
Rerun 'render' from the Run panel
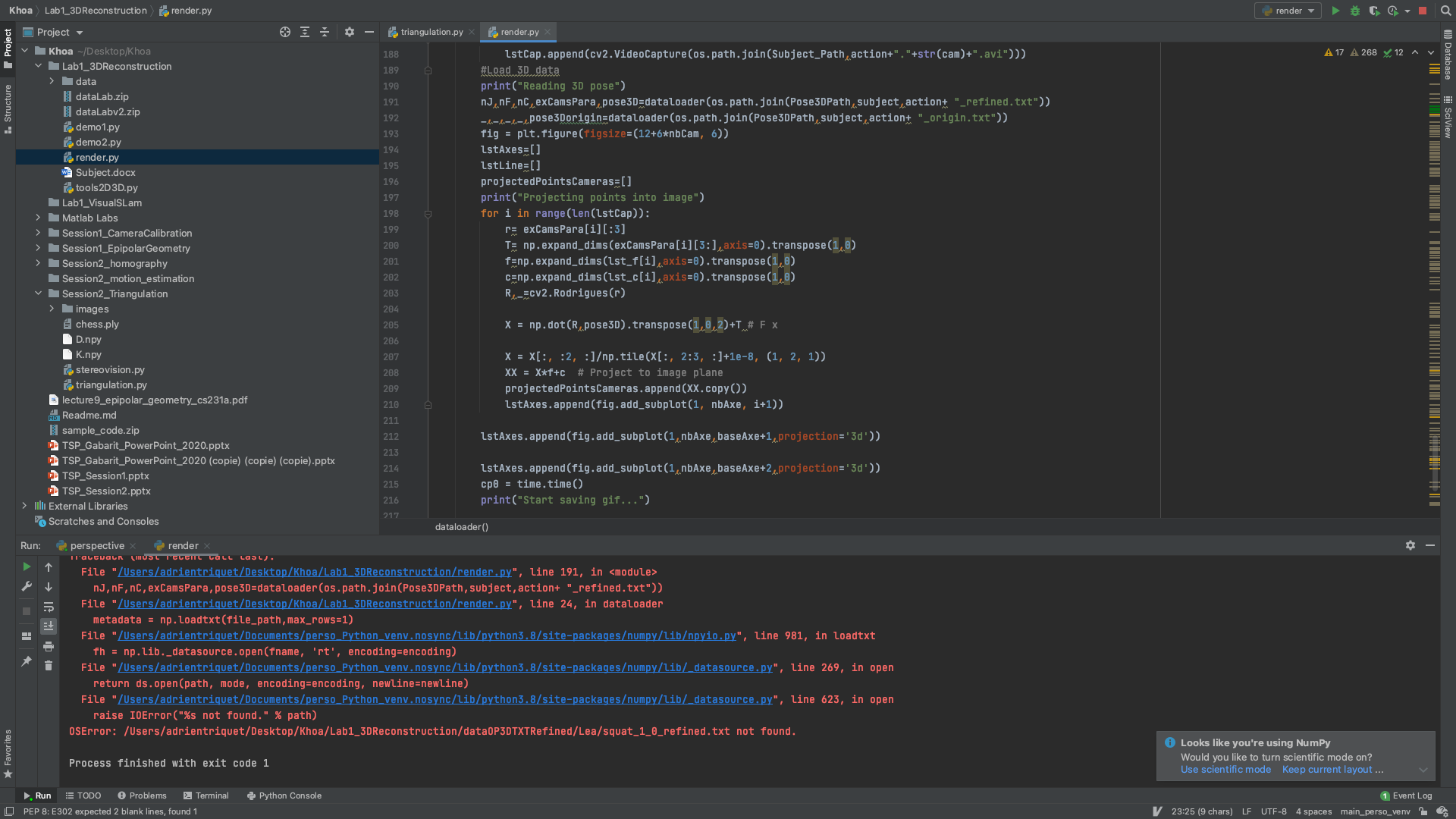pos(27,566)
